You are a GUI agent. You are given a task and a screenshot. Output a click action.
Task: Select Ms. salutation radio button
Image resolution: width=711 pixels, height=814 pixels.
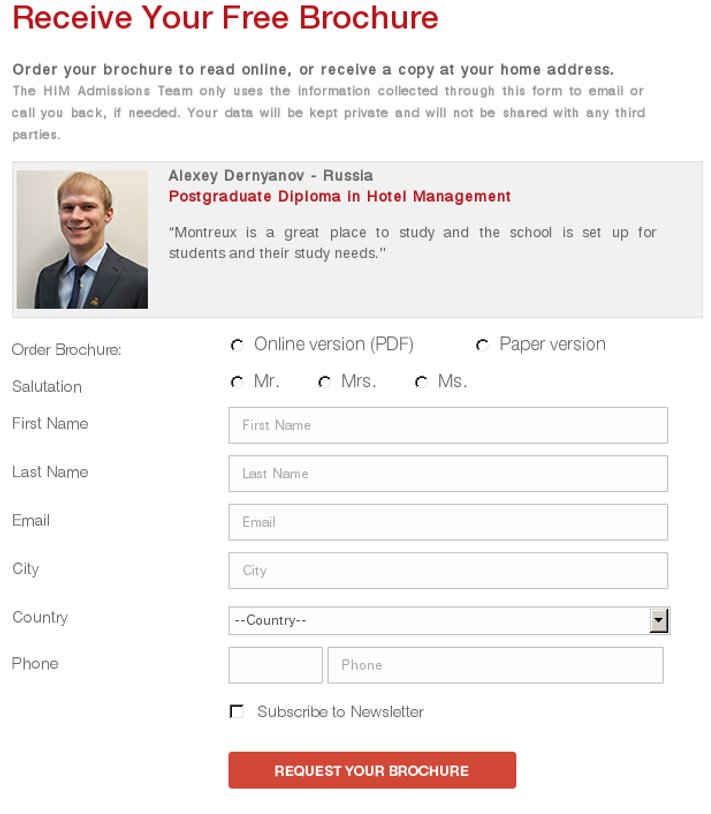[421, 382]
